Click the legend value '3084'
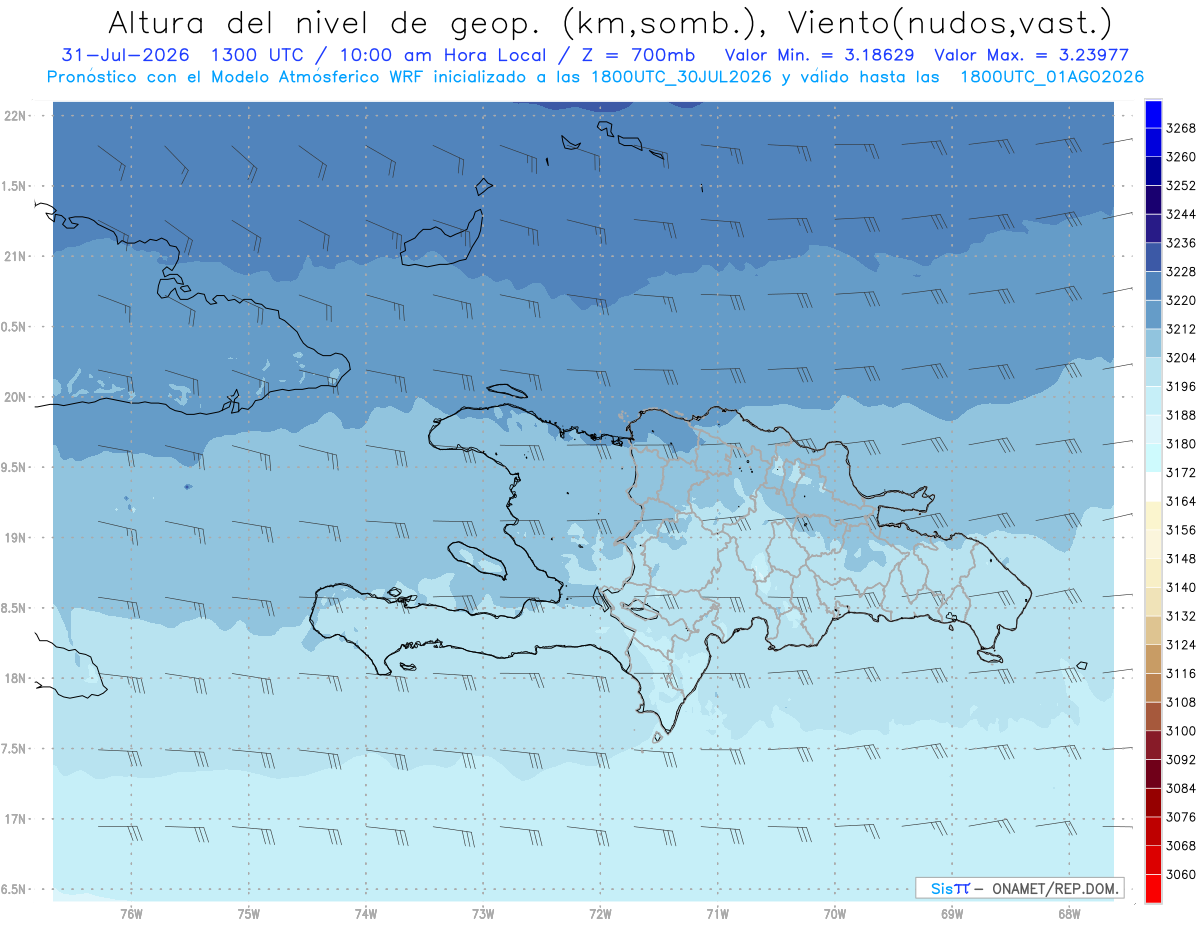The image size is (1200, 927). pyautogui.click(x=1181, y=788)
